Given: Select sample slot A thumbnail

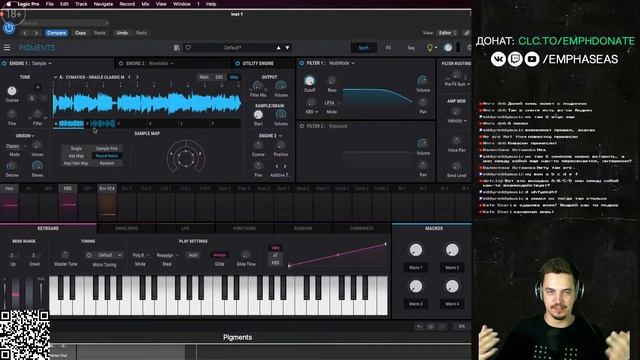Looking at the screenshot, I should tap(69, 124).
